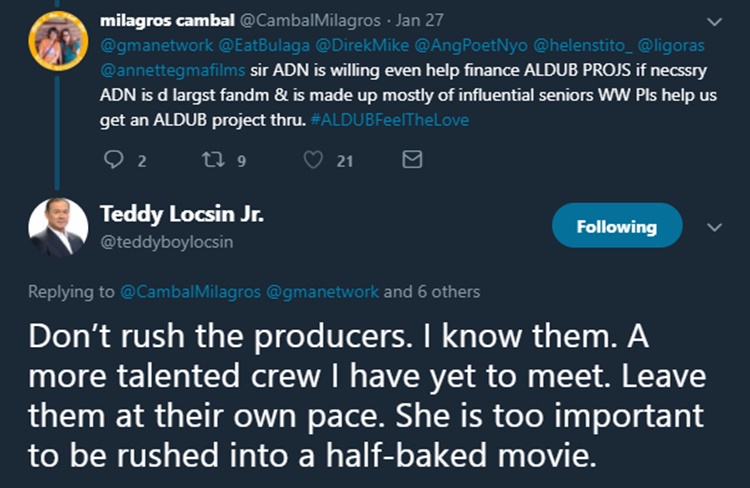
Task: Like the tweet with heart icon
Action: 315,160
